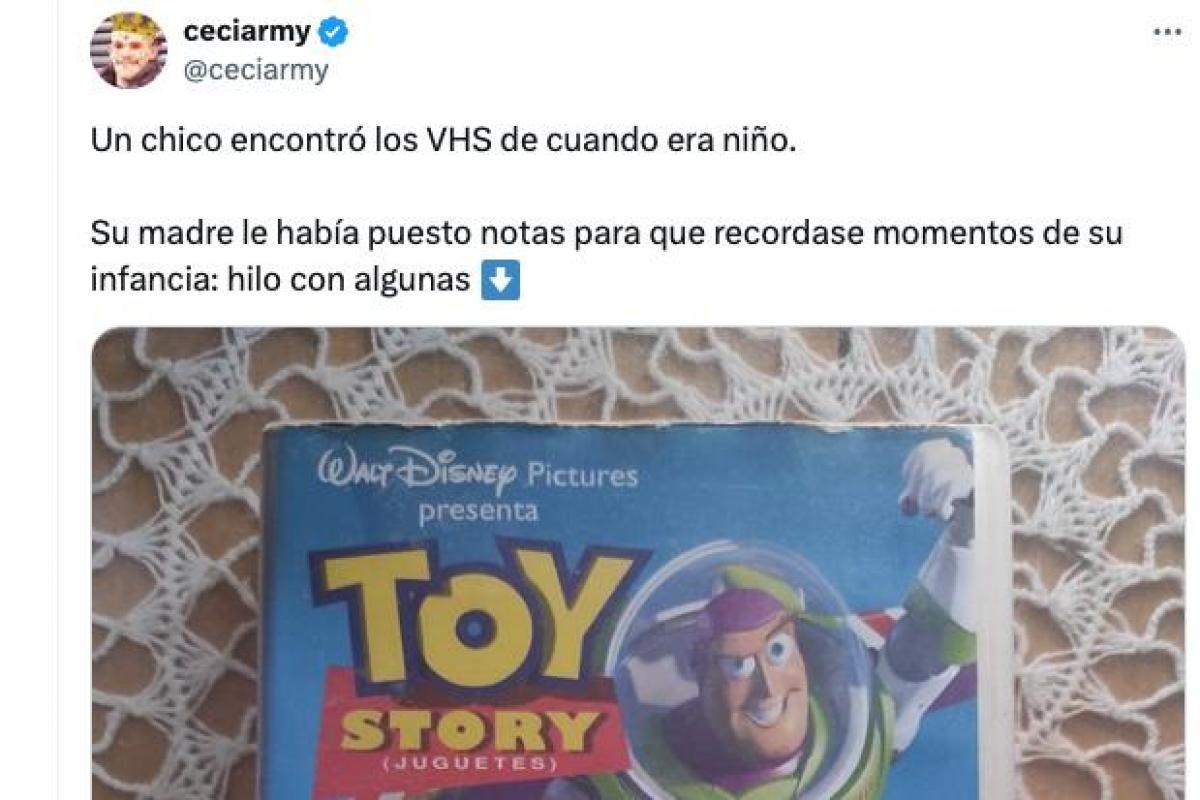The height and width of the screenshot is (800, 1200).
Task: Click the word "presenta" on the cover
Action: pyautogui.click(x=479, y=512)
